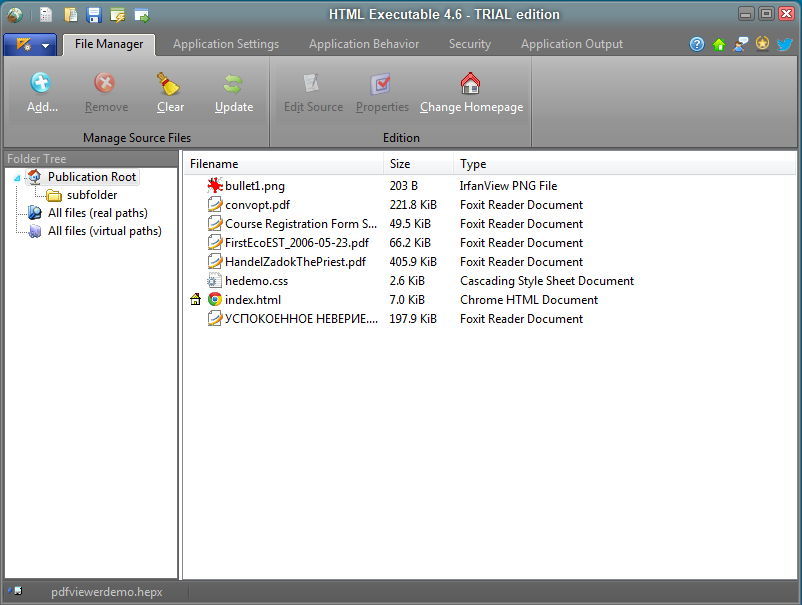This screenshot has width=802, height=605.
Task: Switch to the File Manager tab
Action: tap(109, 44)
